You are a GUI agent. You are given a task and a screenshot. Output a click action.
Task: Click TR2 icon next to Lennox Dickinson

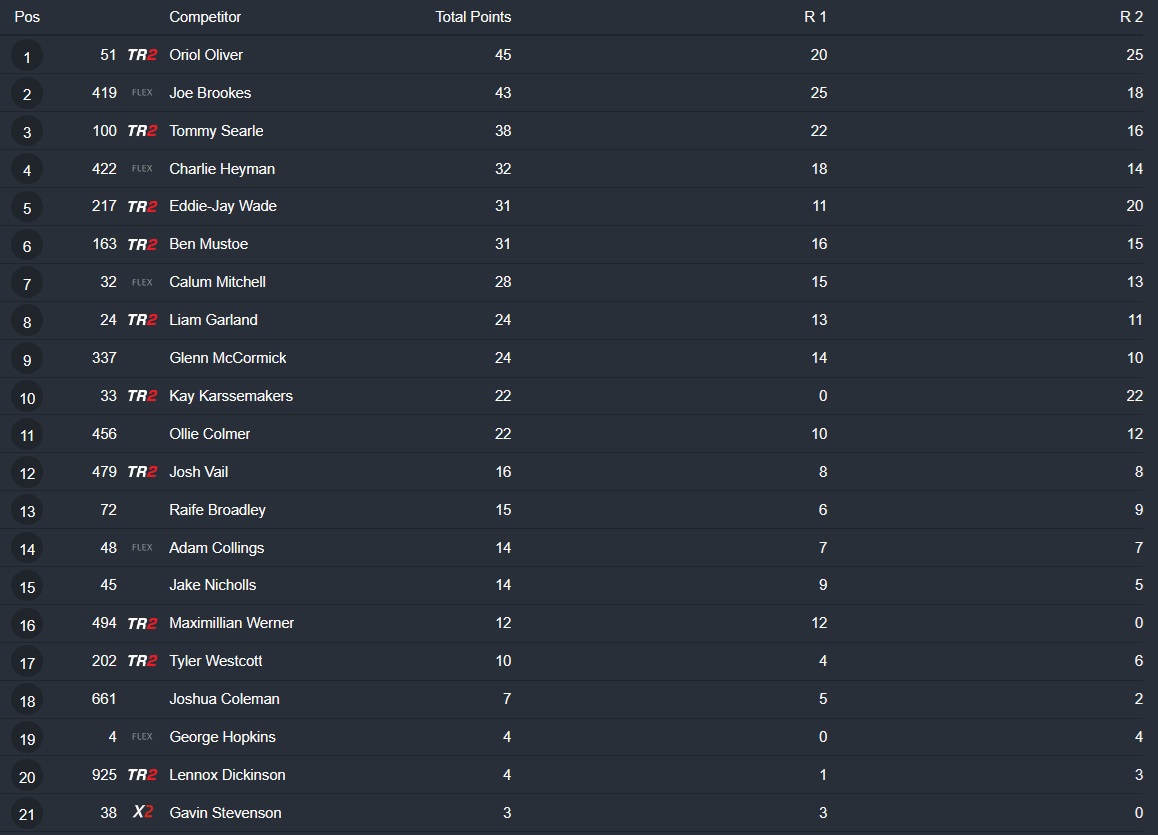pyautogui.click(x=142, y=775)
